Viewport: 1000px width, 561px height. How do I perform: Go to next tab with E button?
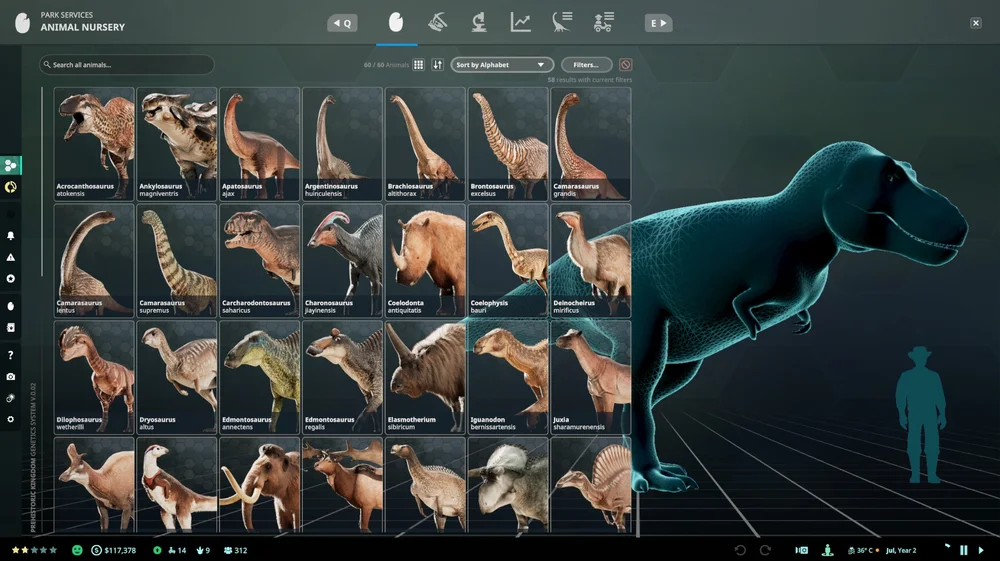658,24
